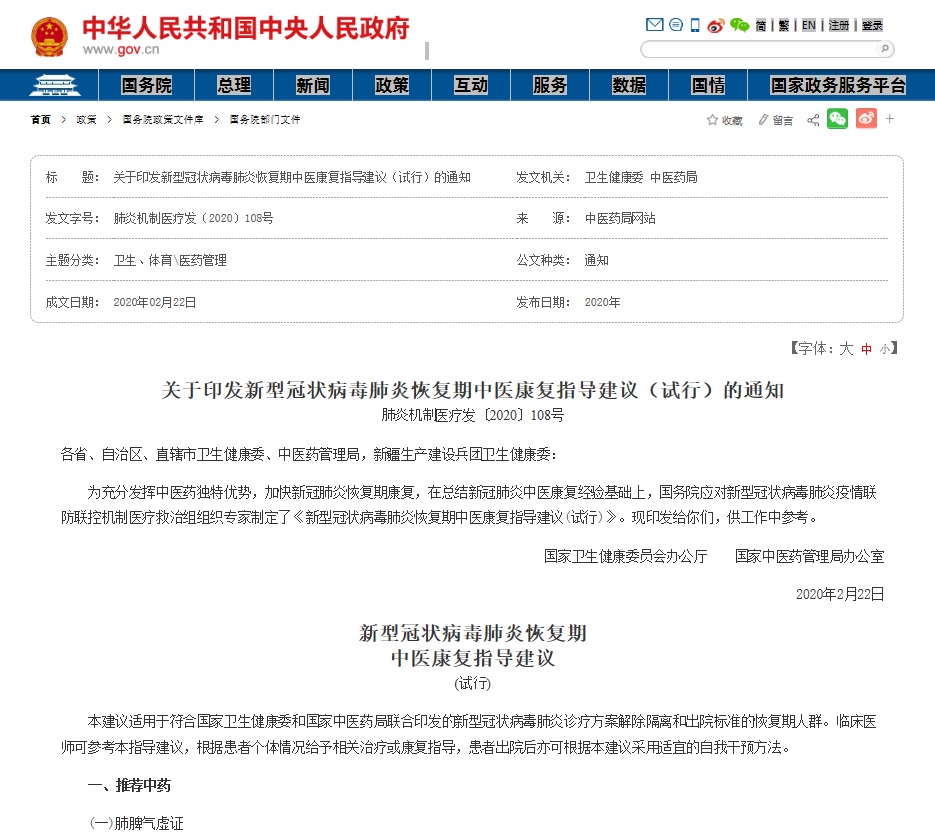
Task: Open the comment bubble icon in header
Action: (676, 25)
